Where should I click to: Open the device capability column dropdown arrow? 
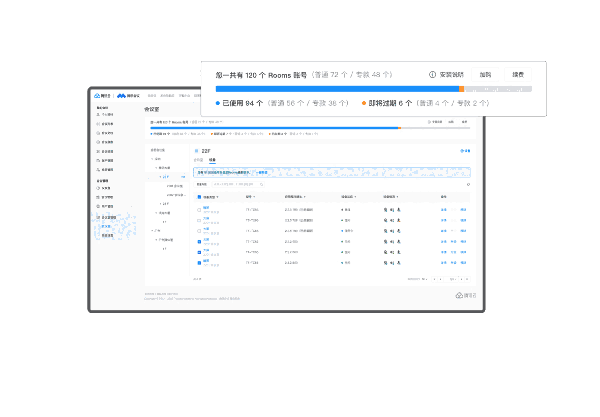[x=397, y=197]
